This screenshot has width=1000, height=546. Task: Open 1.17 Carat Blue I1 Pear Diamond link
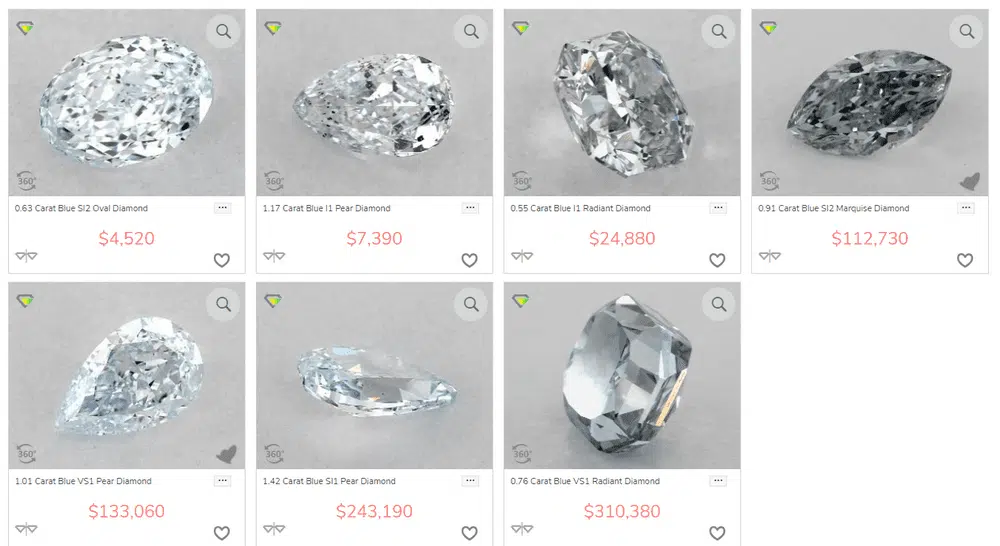327,209
